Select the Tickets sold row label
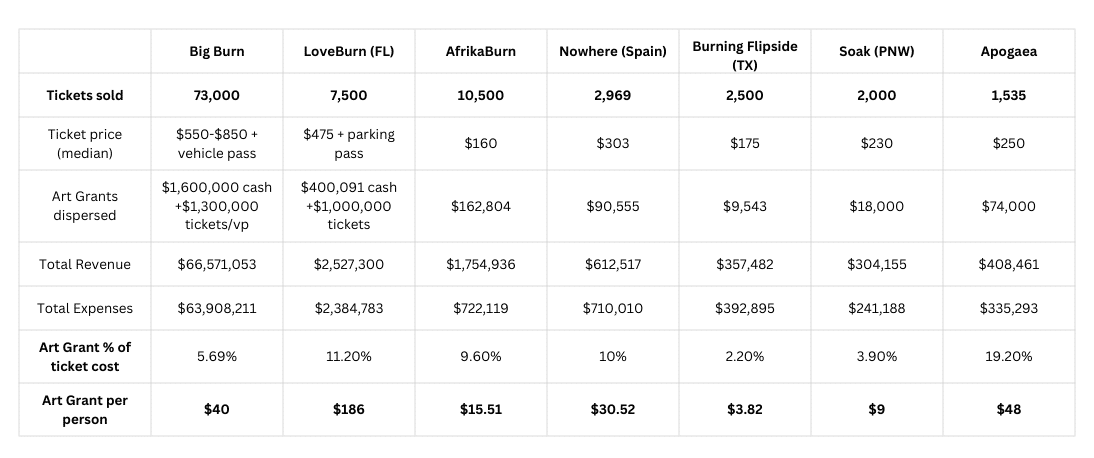The height and width of the screenshot is (458, 1094). click(84, 96)
